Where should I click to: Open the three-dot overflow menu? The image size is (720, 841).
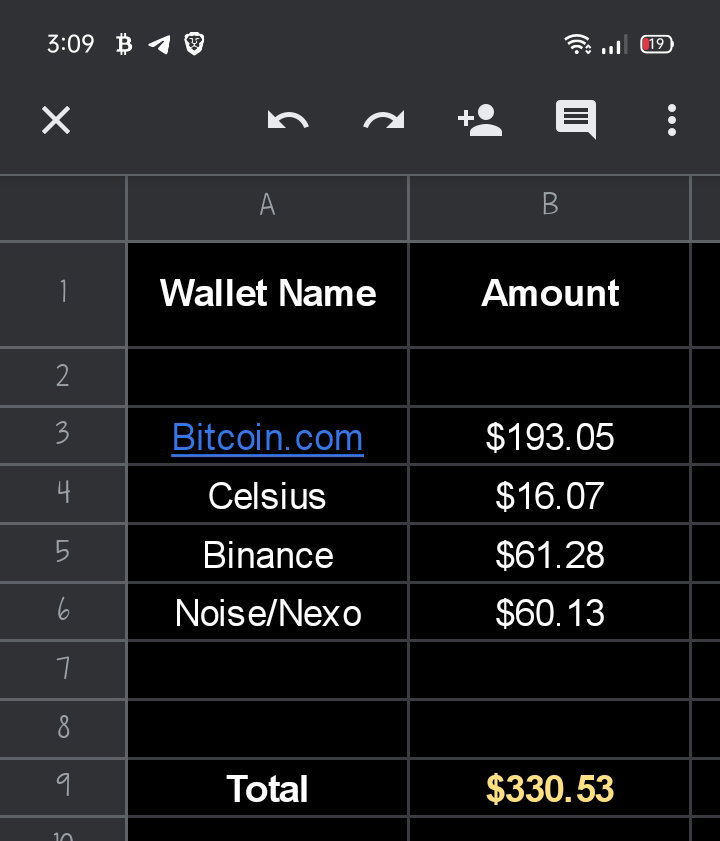click(672, 120)
